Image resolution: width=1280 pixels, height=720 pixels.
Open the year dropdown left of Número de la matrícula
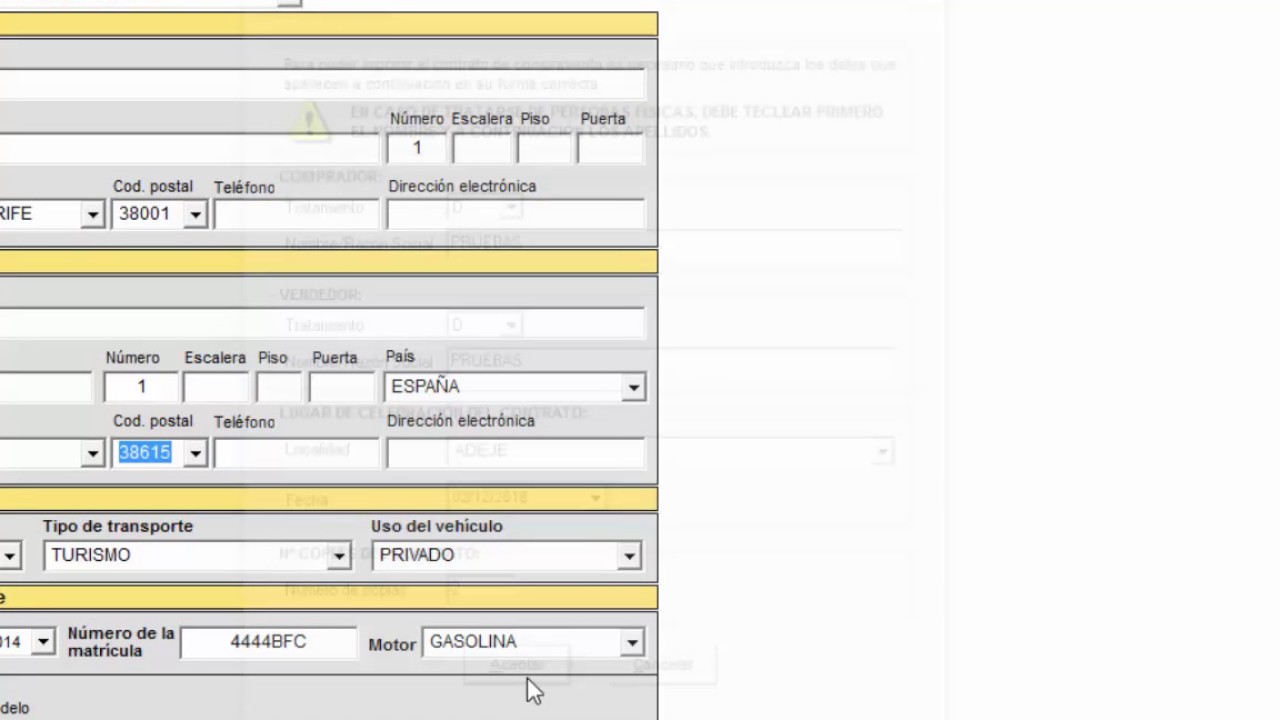coord(42,642)
